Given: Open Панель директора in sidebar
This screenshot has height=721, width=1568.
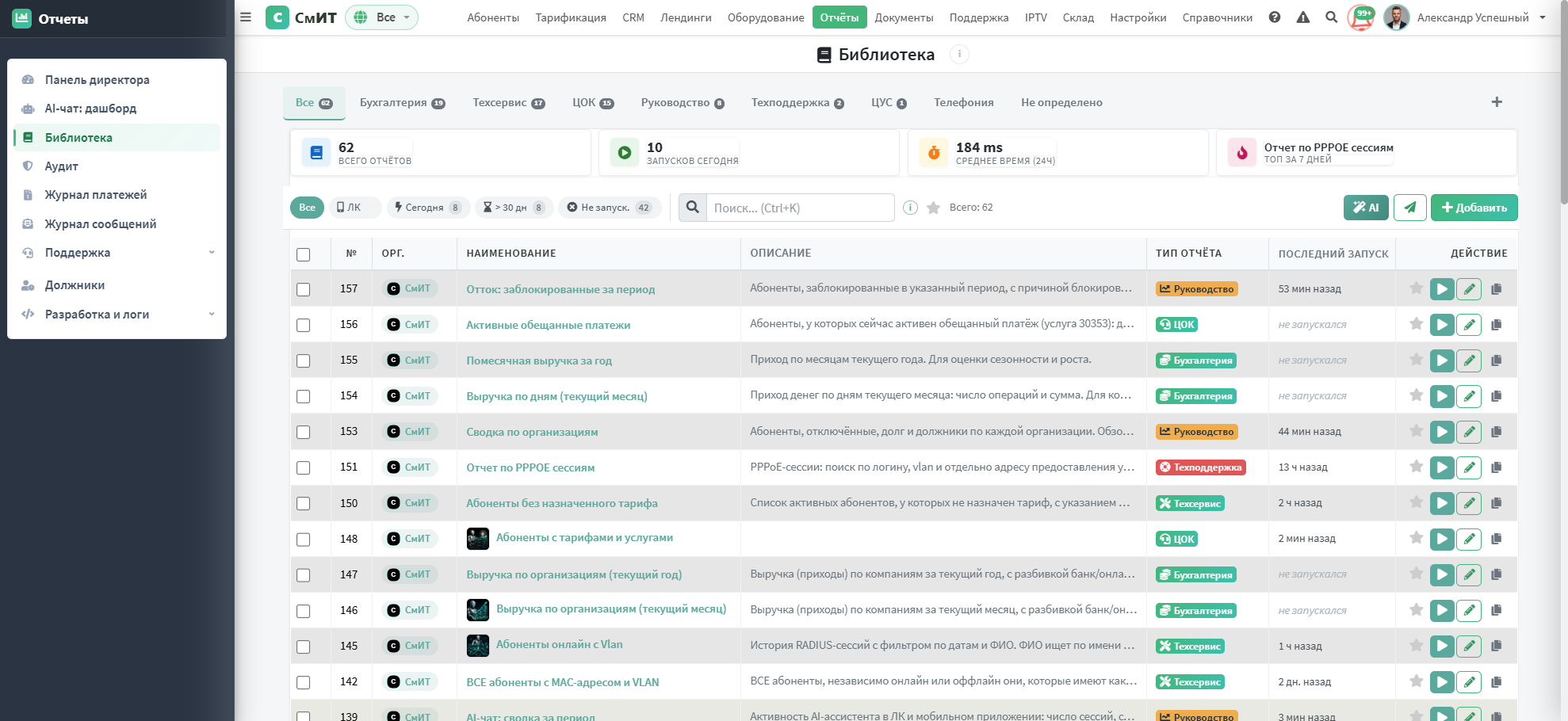Looking at the screenshot, I should coord(117,79).
